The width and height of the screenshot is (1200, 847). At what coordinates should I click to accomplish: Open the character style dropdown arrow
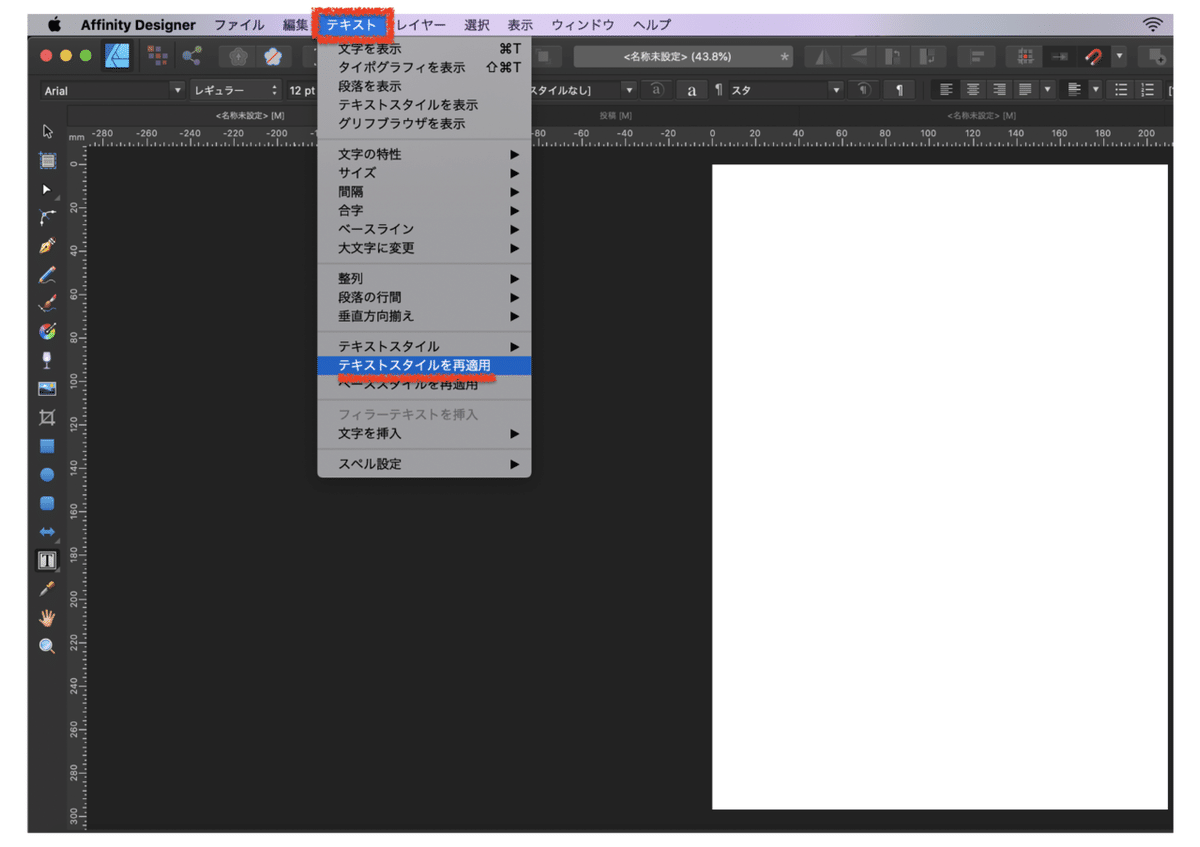[628, 90]
